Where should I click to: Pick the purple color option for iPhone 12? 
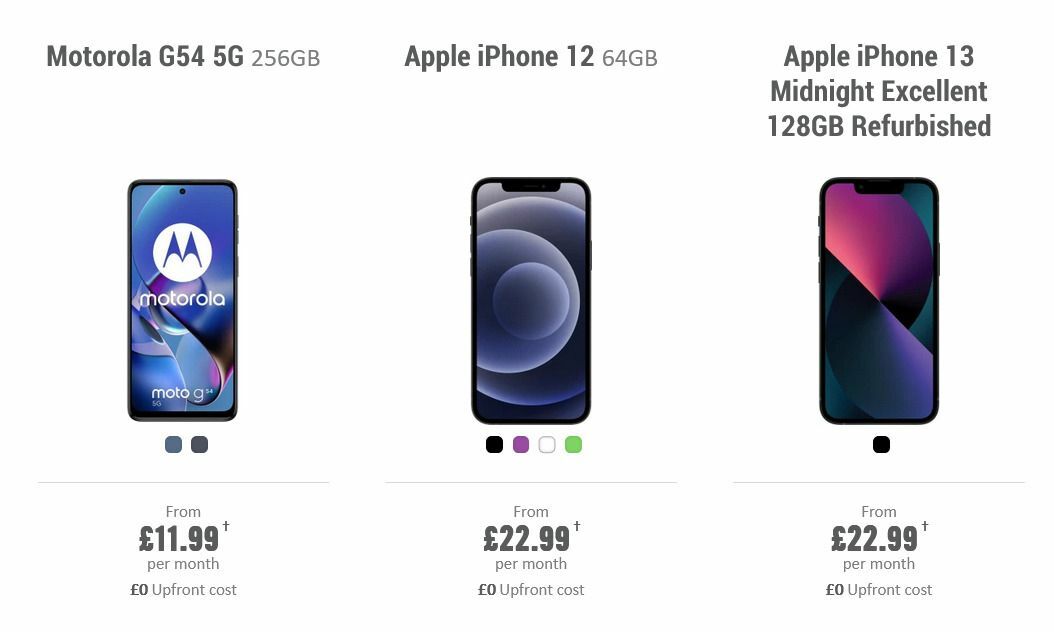tap(521, 444)
